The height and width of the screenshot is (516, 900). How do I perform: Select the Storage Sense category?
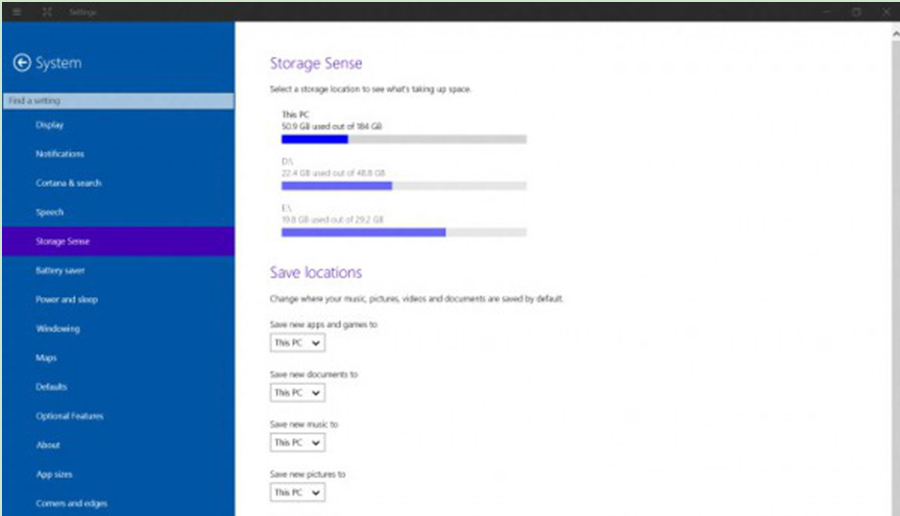tap(118, 241)
